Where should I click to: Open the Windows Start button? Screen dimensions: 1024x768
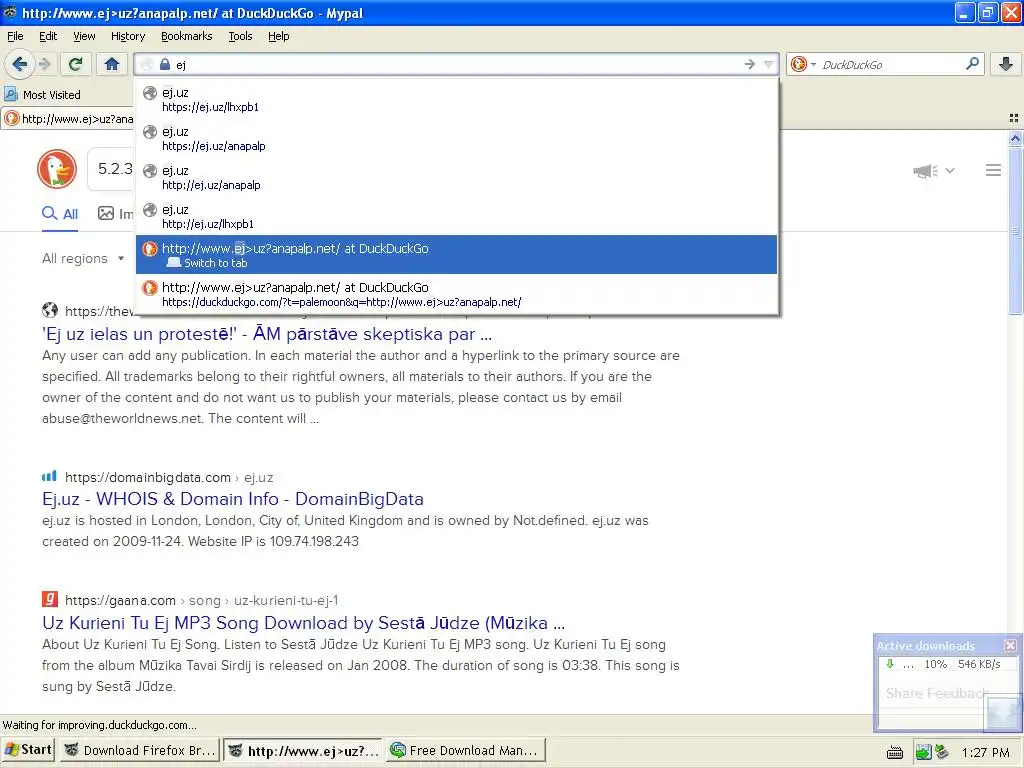pos(27,750)
